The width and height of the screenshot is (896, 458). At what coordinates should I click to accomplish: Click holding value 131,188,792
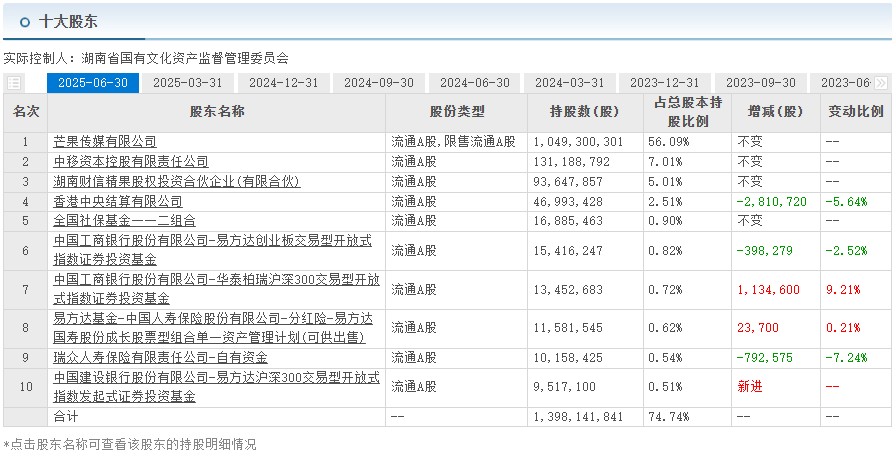click(571, 162)
